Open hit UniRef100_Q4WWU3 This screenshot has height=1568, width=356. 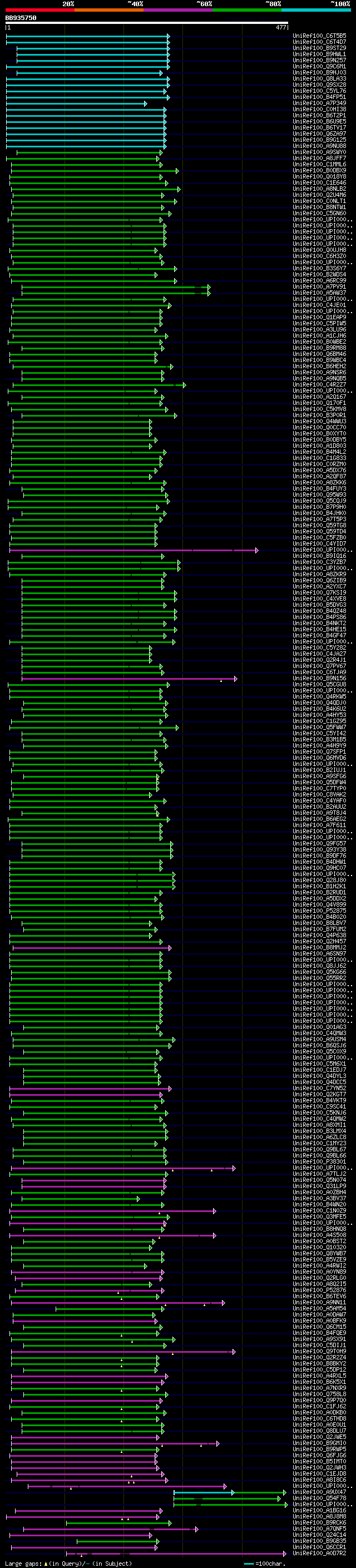pos(319,421)
